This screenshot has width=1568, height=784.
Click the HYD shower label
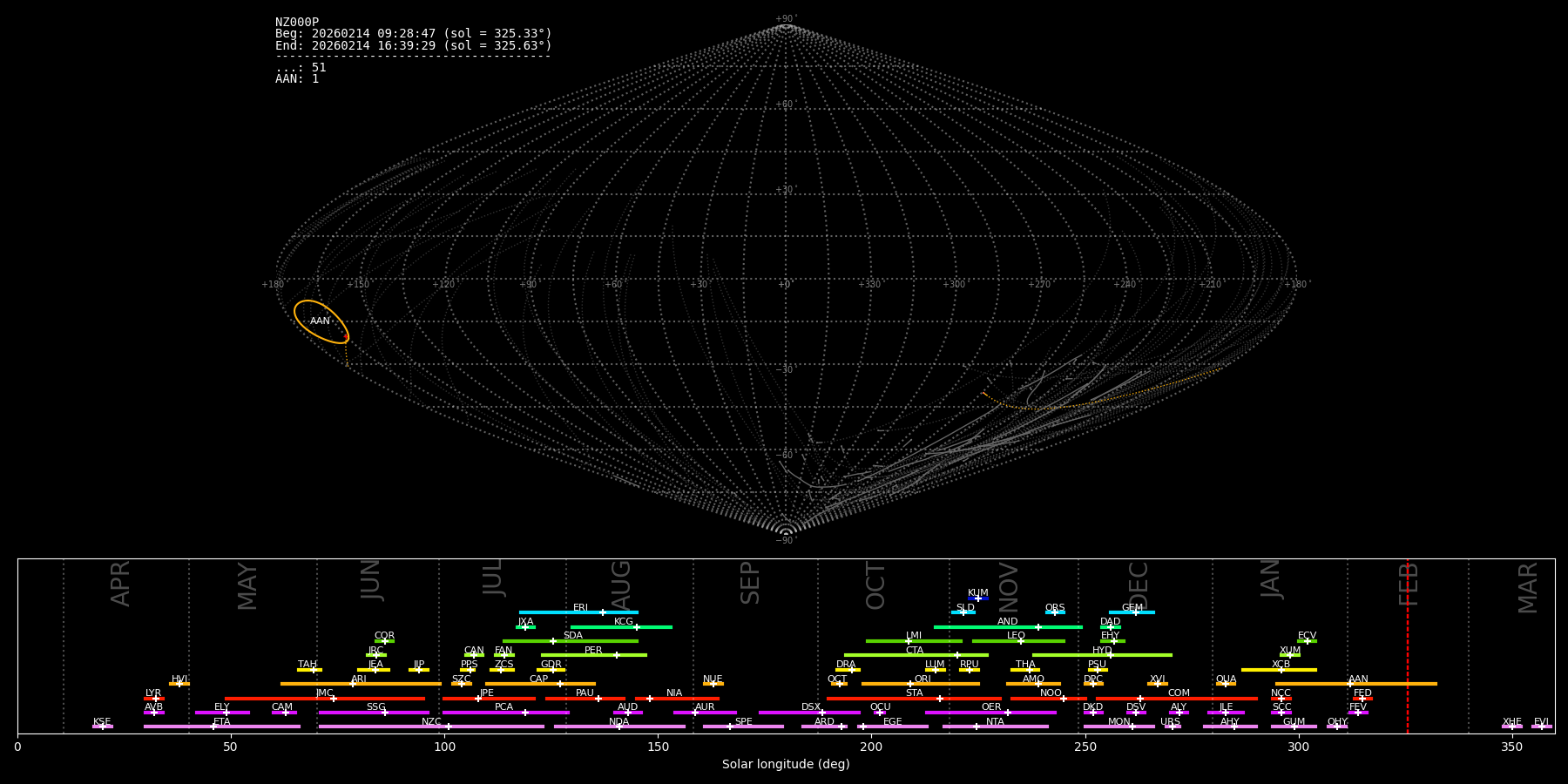[x=1102, y=651]
